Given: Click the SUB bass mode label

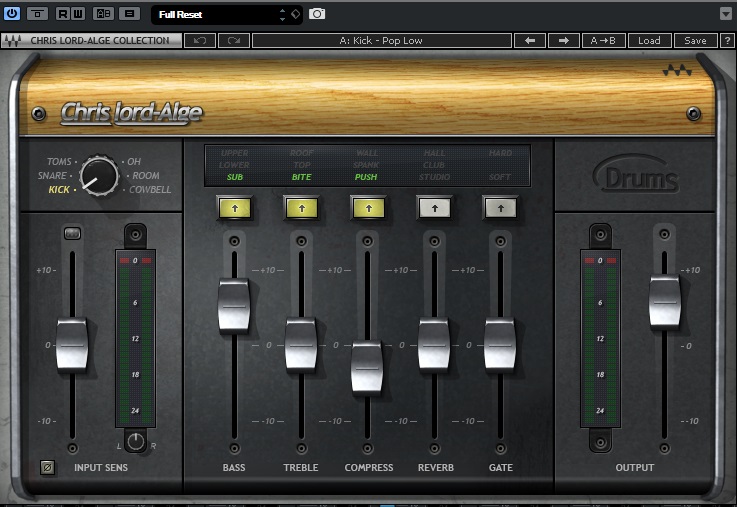Looking at the screenshot, I should pos(235,177).
